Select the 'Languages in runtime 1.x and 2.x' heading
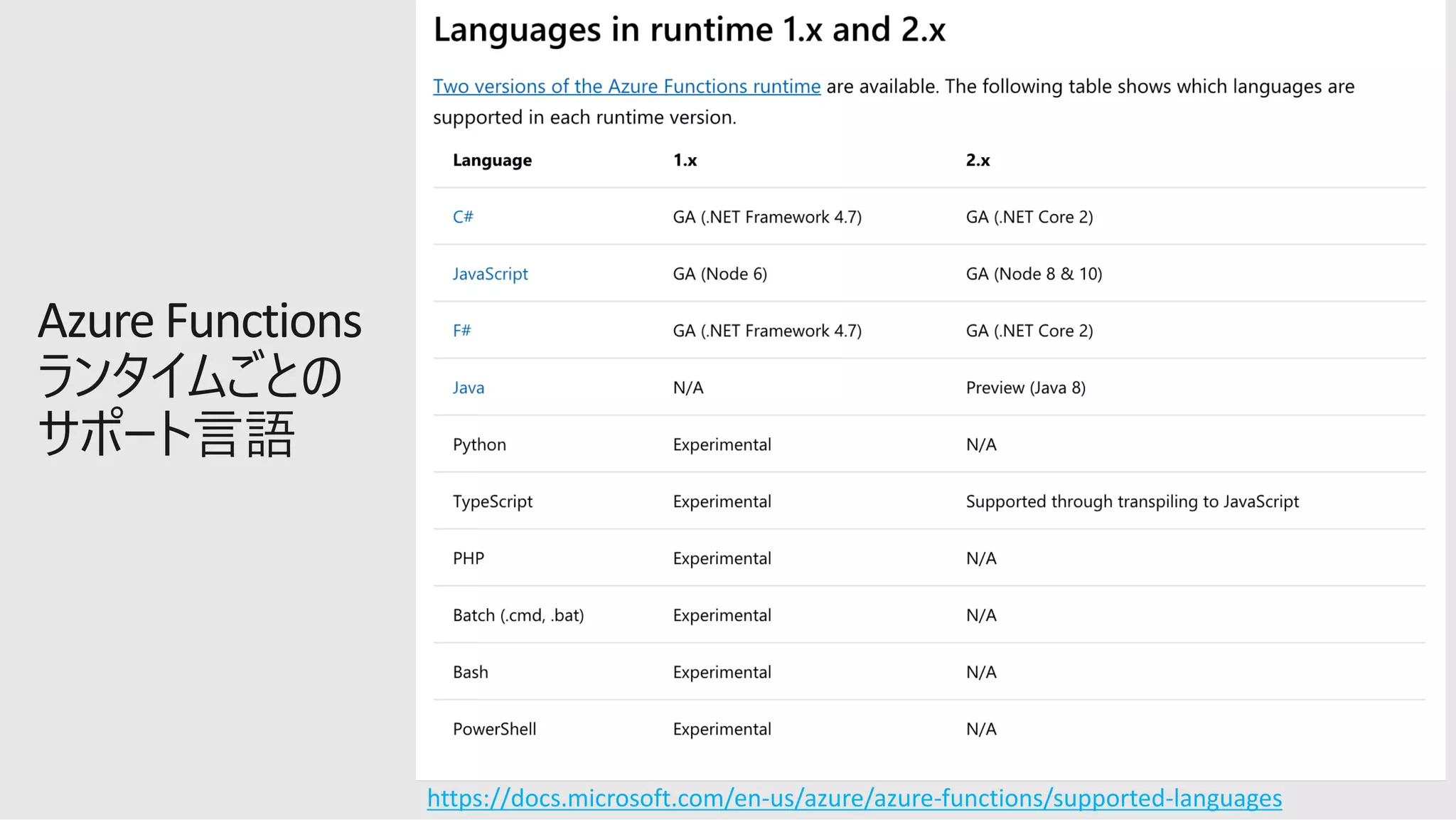 690,30
